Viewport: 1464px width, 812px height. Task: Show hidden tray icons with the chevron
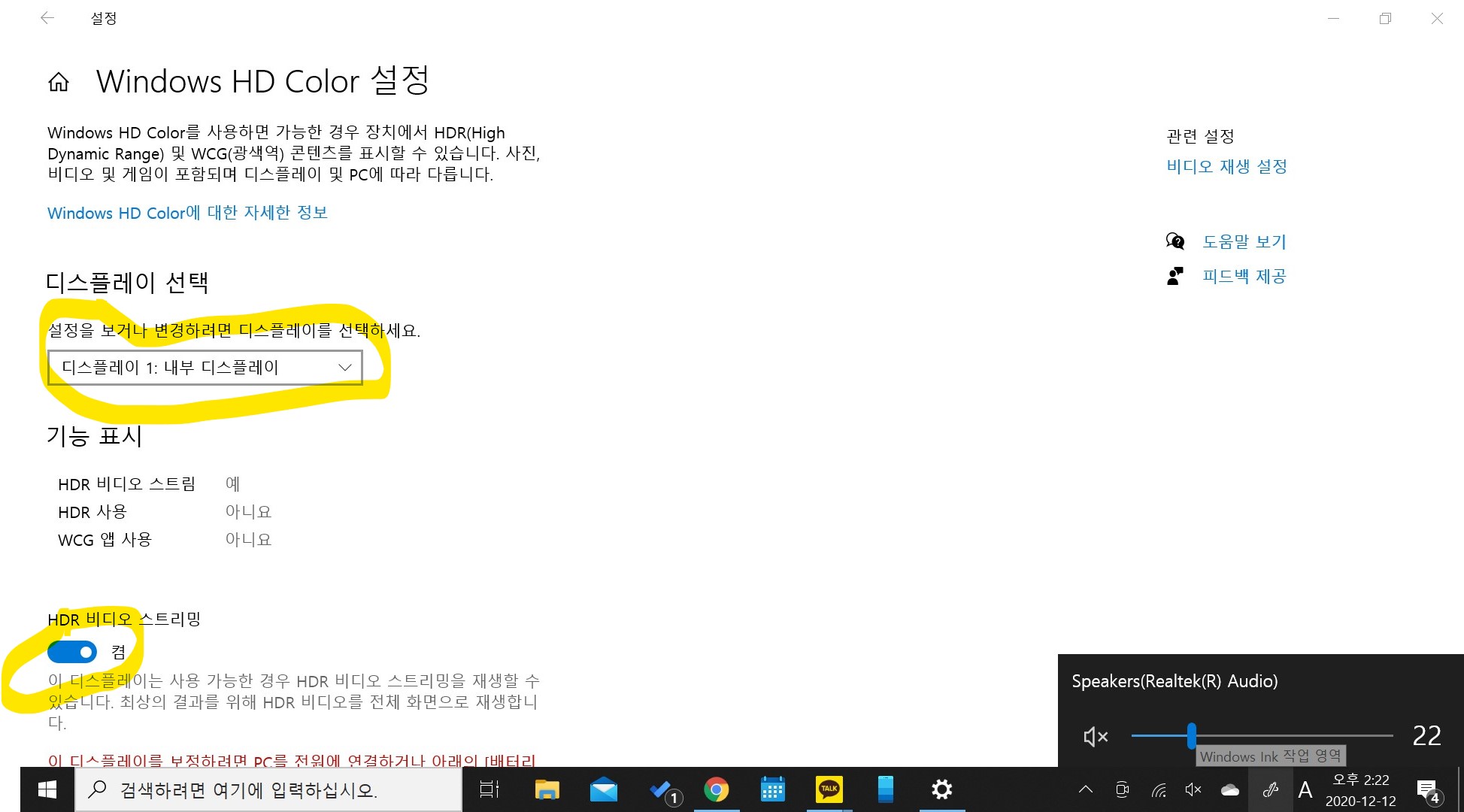point(1085,789)
